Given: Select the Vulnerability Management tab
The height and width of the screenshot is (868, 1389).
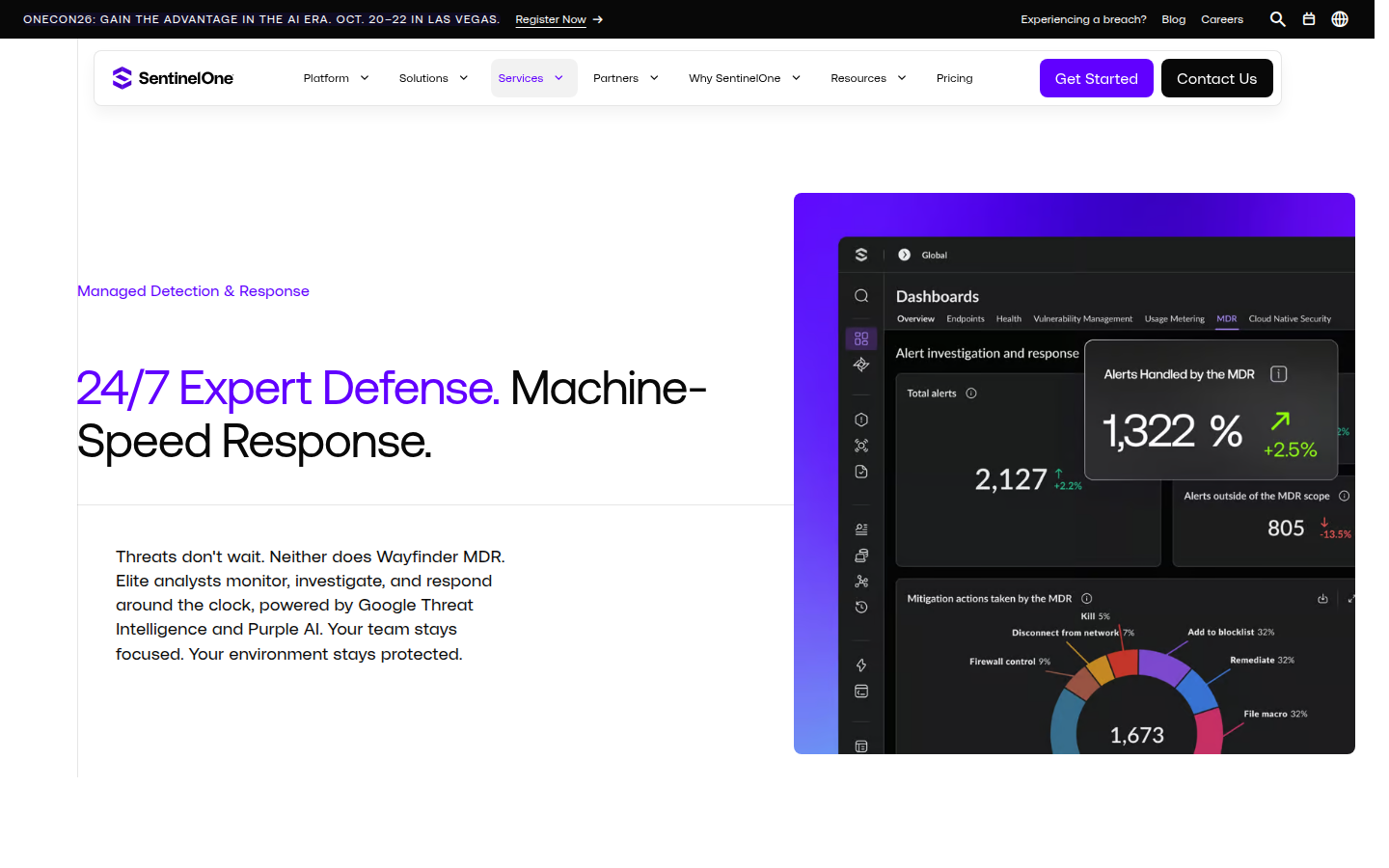Looking at the screenshot, I should pyautogui.click(x=1083, y=319).
